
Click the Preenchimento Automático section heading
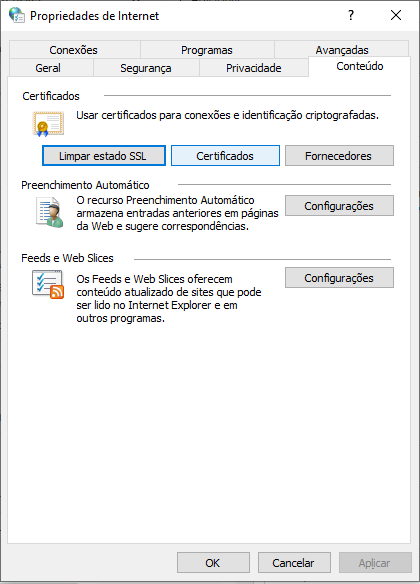85,185
